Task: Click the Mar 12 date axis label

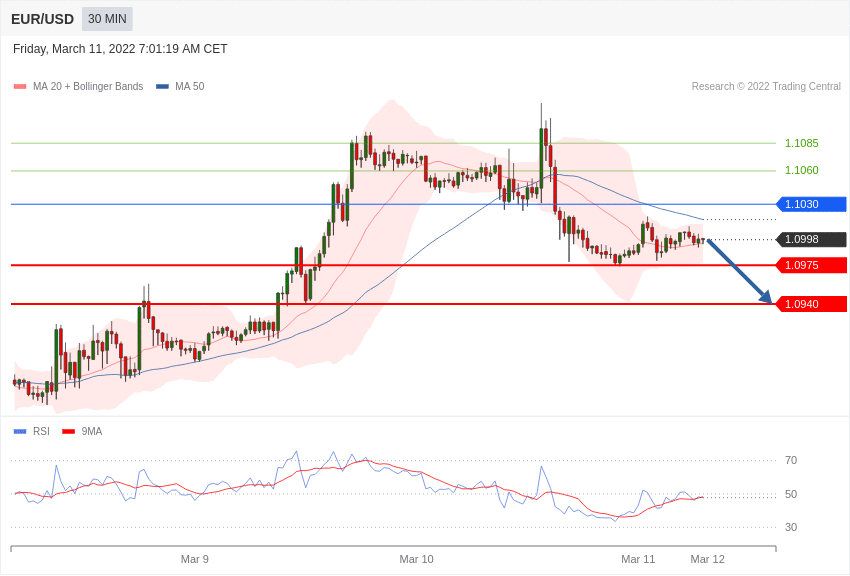Action: pyautogui.click(x=707, y=559)
